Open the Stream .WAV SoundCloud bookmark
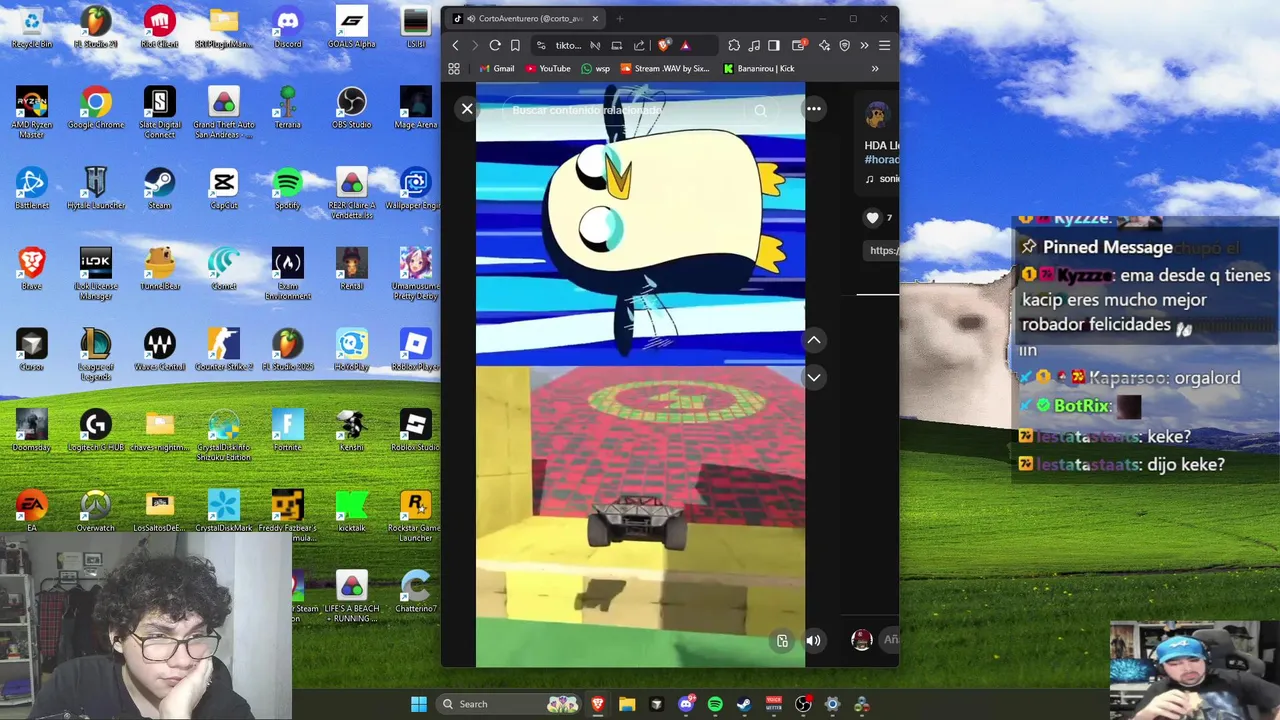Viewport: 1280px width, 720px height. pyautogui.click(x=665, y=69)
